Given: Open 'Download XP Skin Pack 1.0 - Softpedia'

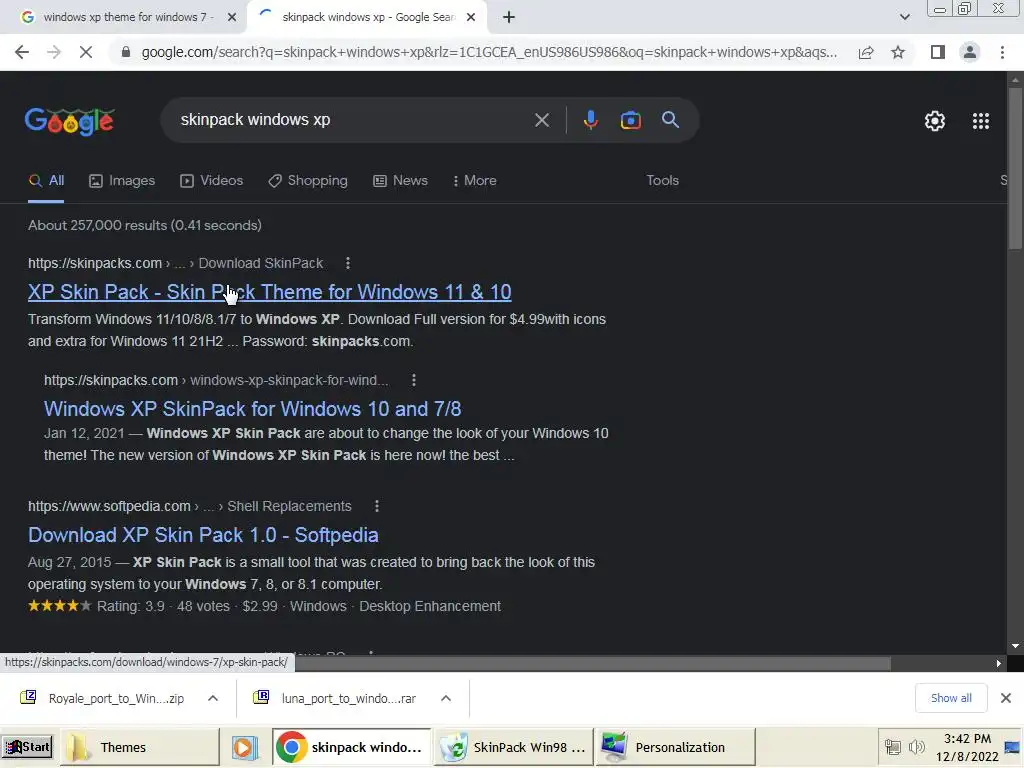Looking at the screenshot, I should pos(203,535).
